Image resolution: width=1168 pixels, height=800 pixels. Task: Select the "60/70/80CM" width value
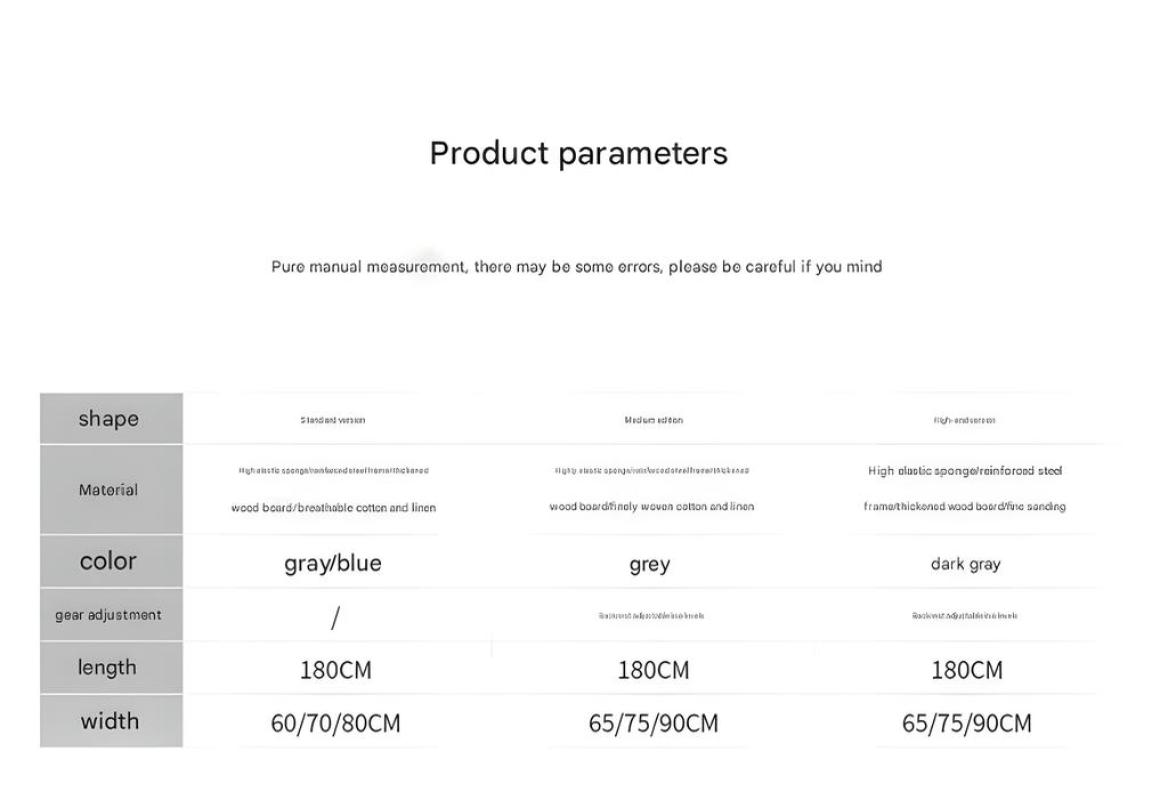335,723
